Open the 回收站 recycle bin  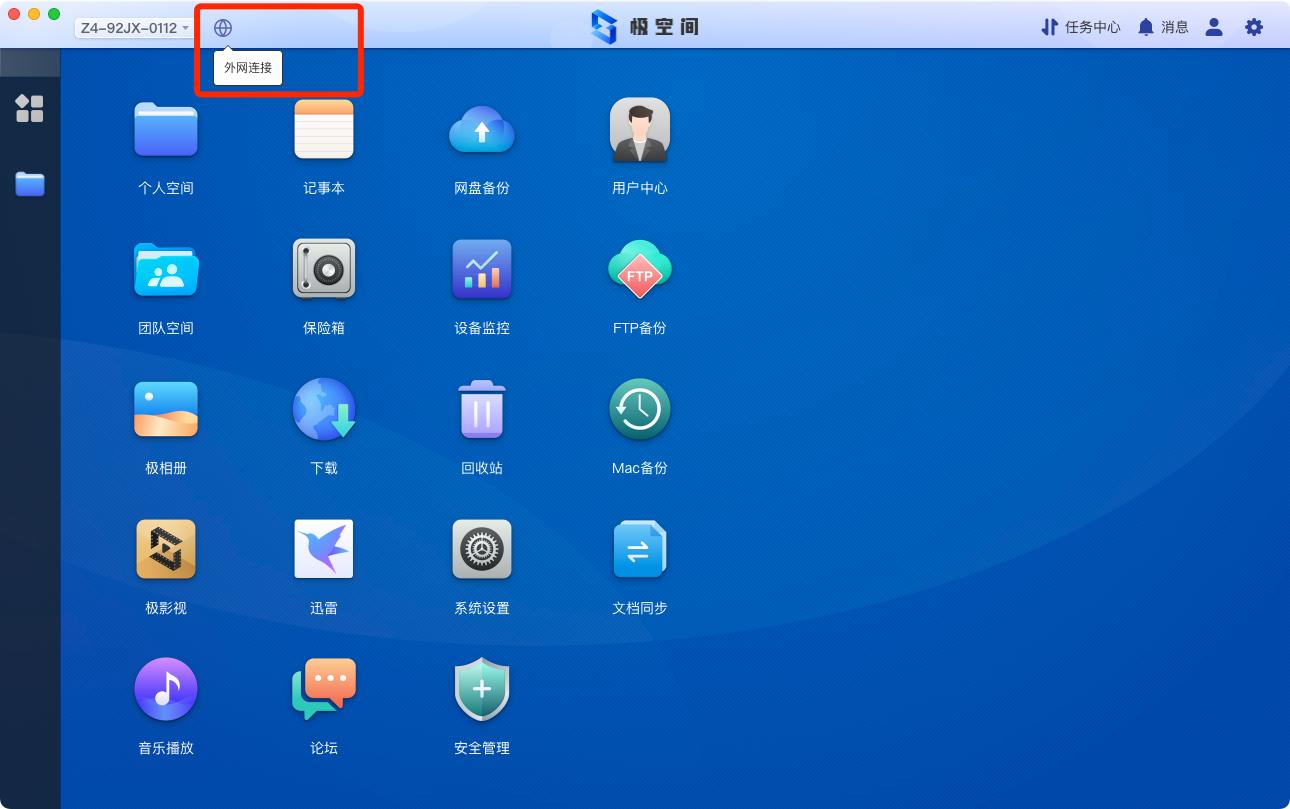482,409
